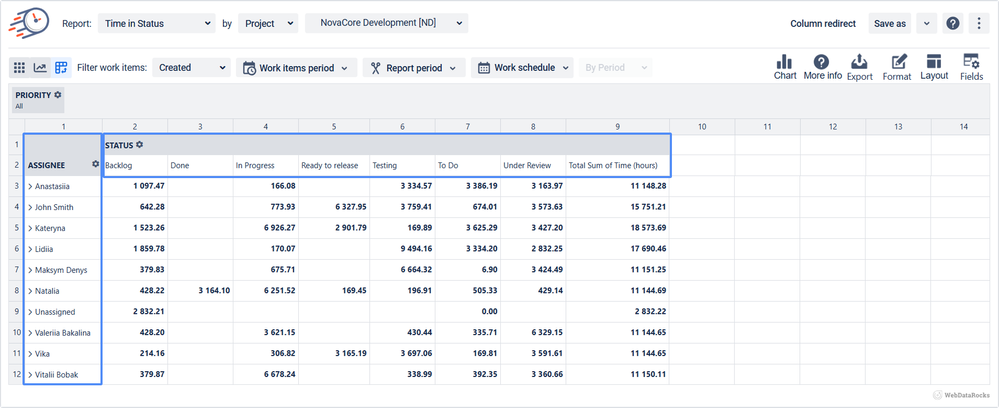Open the Layout icon
The width and height of the screenshot is (999, 408).
click(x=934, y=67)
